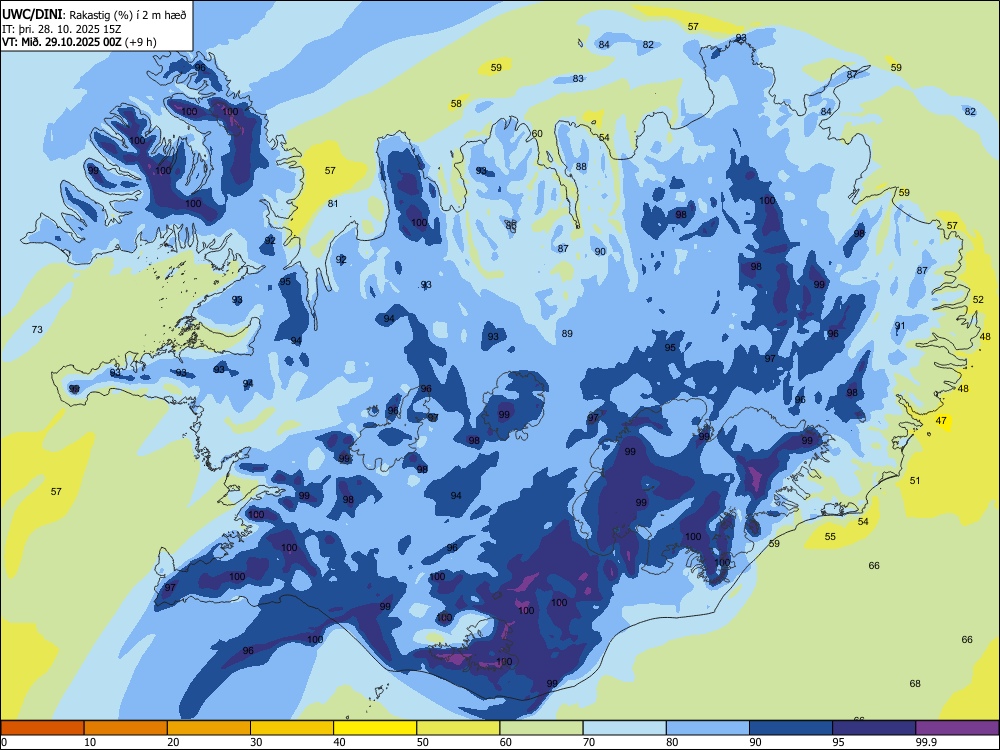Click the orange 10–20 legend swatch
The height and width of the screenshot is (750, 1000).
[x=126, y=728]
